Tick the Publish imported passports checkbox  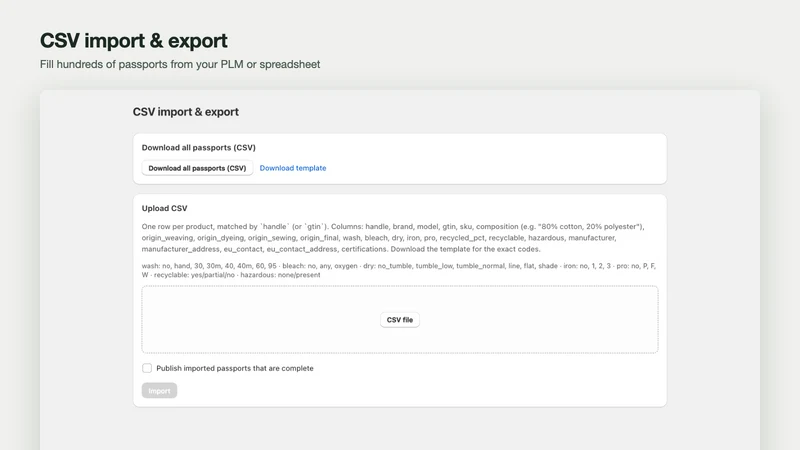tap(147, 368)
